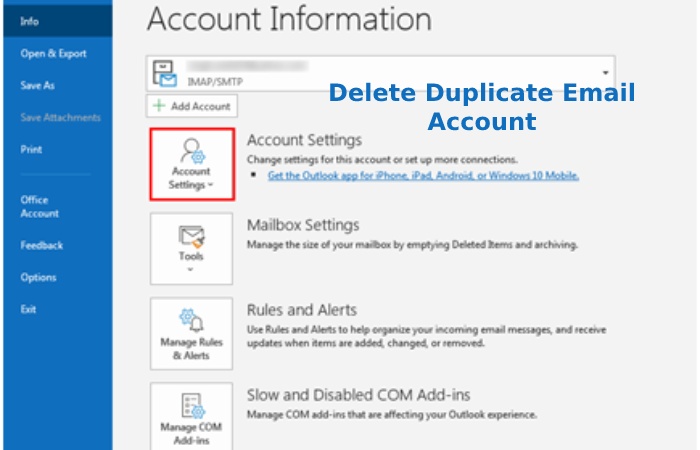Follow the Get the Outlook app link
The image size is (700, 450).
423,175
